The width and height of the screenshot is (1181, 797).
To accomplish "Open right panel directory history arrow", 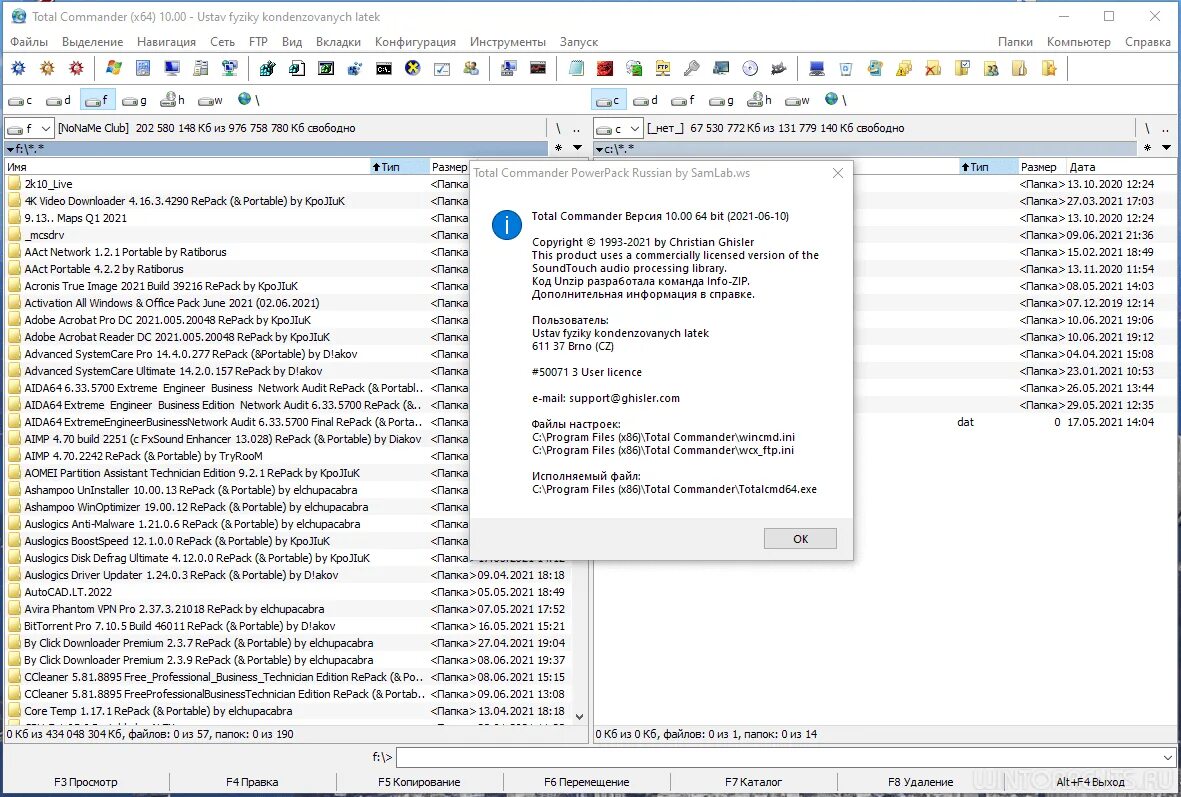I will tap(1166, 148).
